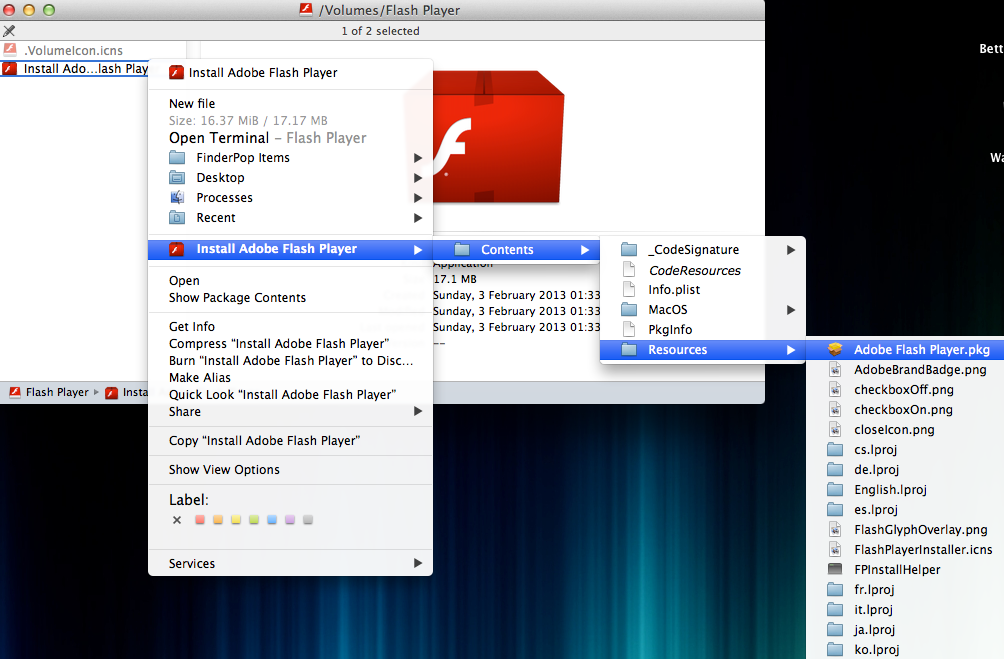The height and width of the screenshot is (659, 1004).
Task: Click the Info.plist document icon
Action: 629,289
